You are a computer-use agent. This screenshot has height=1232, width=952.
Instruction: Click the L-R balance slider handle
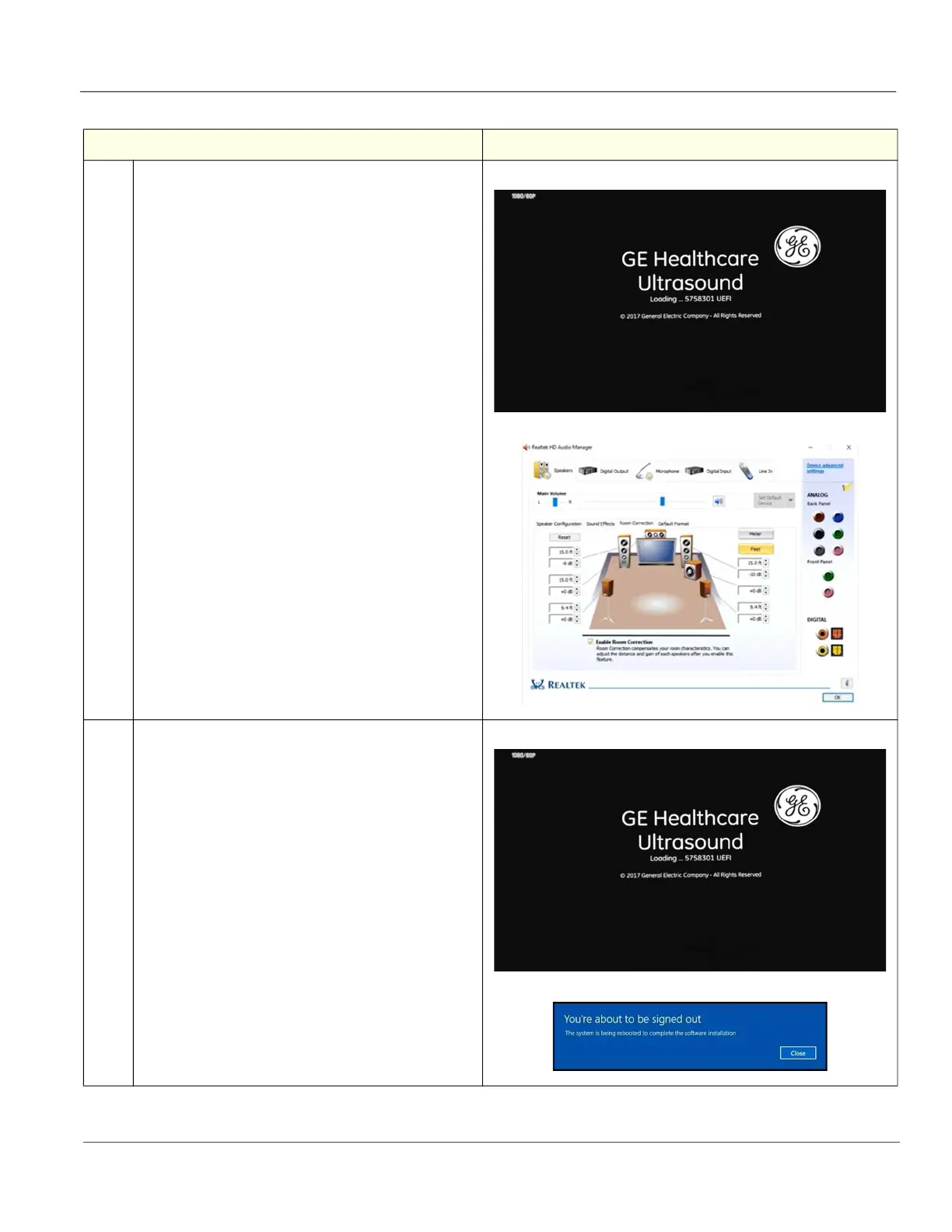(555, 502)
